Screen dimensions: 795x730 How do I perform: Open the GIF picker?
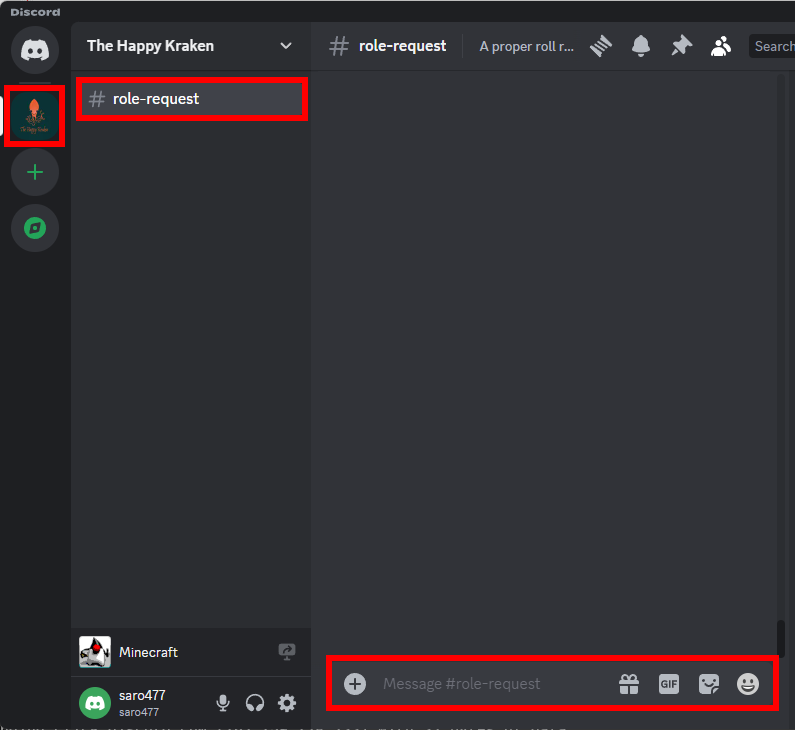[x=669, y=684]
